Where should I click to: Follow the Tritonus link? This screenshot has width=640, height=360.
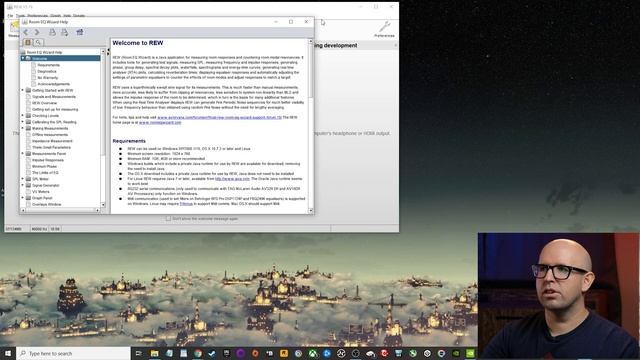[186, 204]
